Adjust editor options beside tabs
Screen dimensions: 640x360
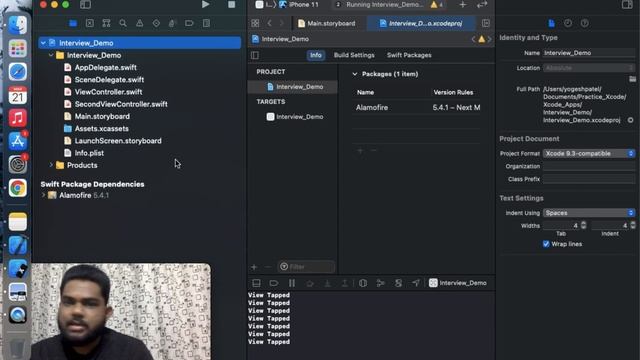pos(486,23)
